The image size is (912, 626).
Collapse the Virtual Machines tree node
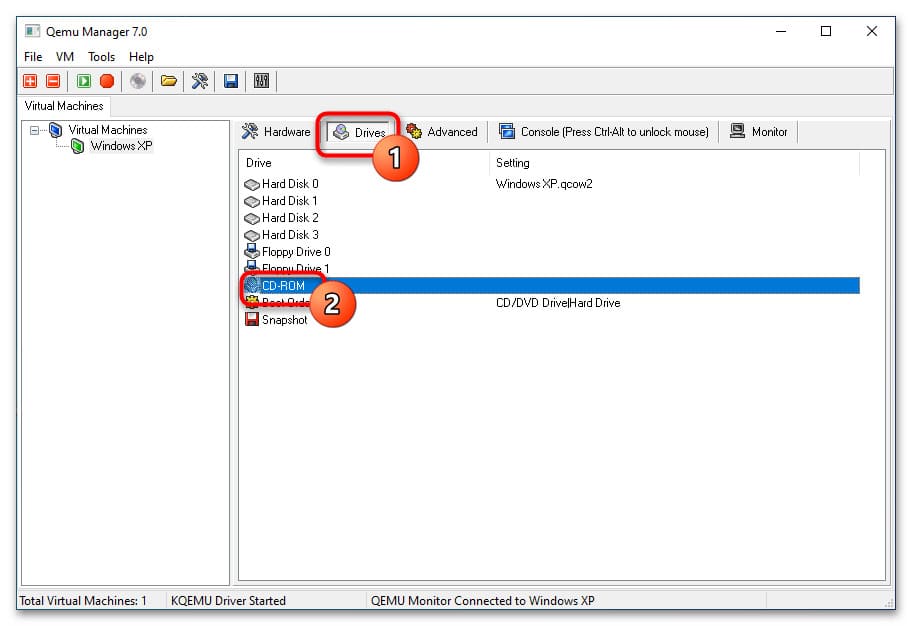tap(36, 130)
